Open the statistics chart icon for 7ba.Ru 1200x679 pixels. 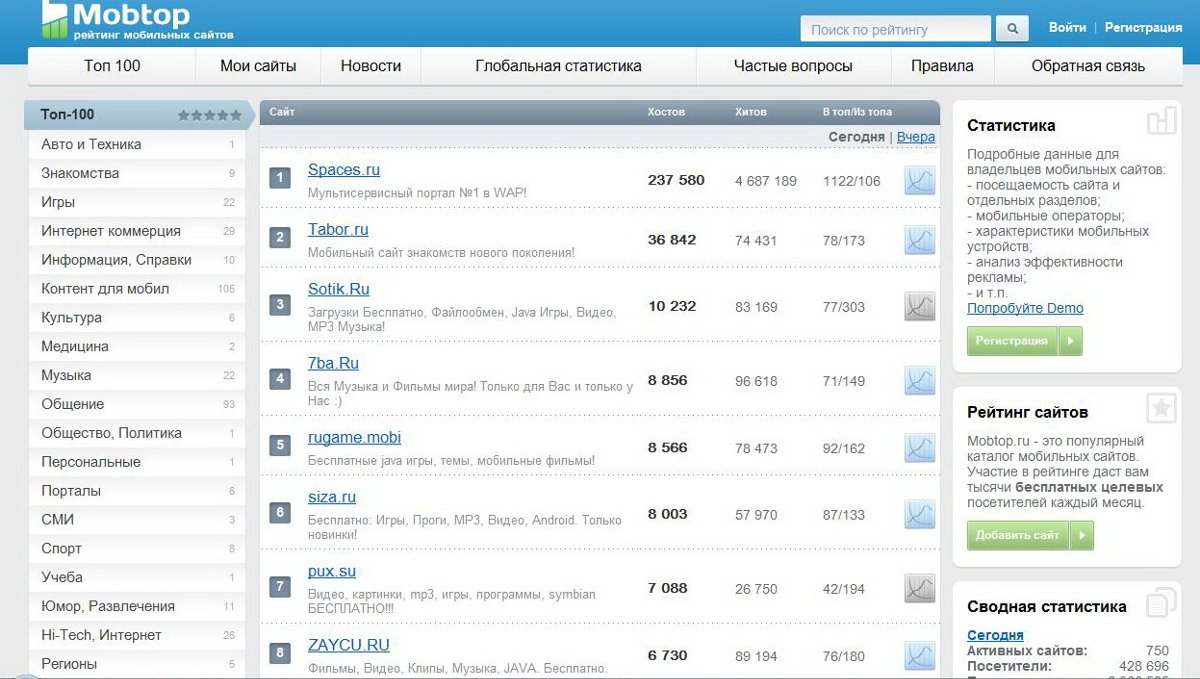(x=919, y=381)
